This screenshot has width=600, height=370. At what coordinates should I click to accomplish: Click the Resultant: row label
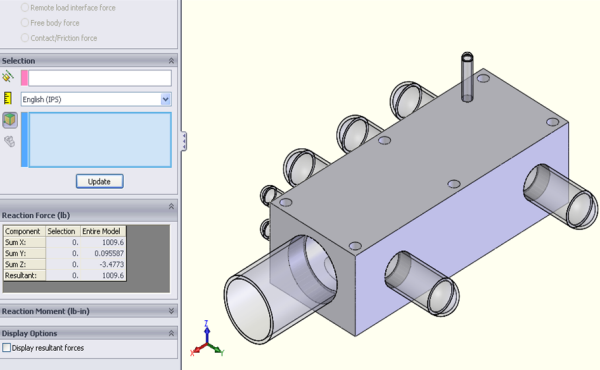point(24,275)
